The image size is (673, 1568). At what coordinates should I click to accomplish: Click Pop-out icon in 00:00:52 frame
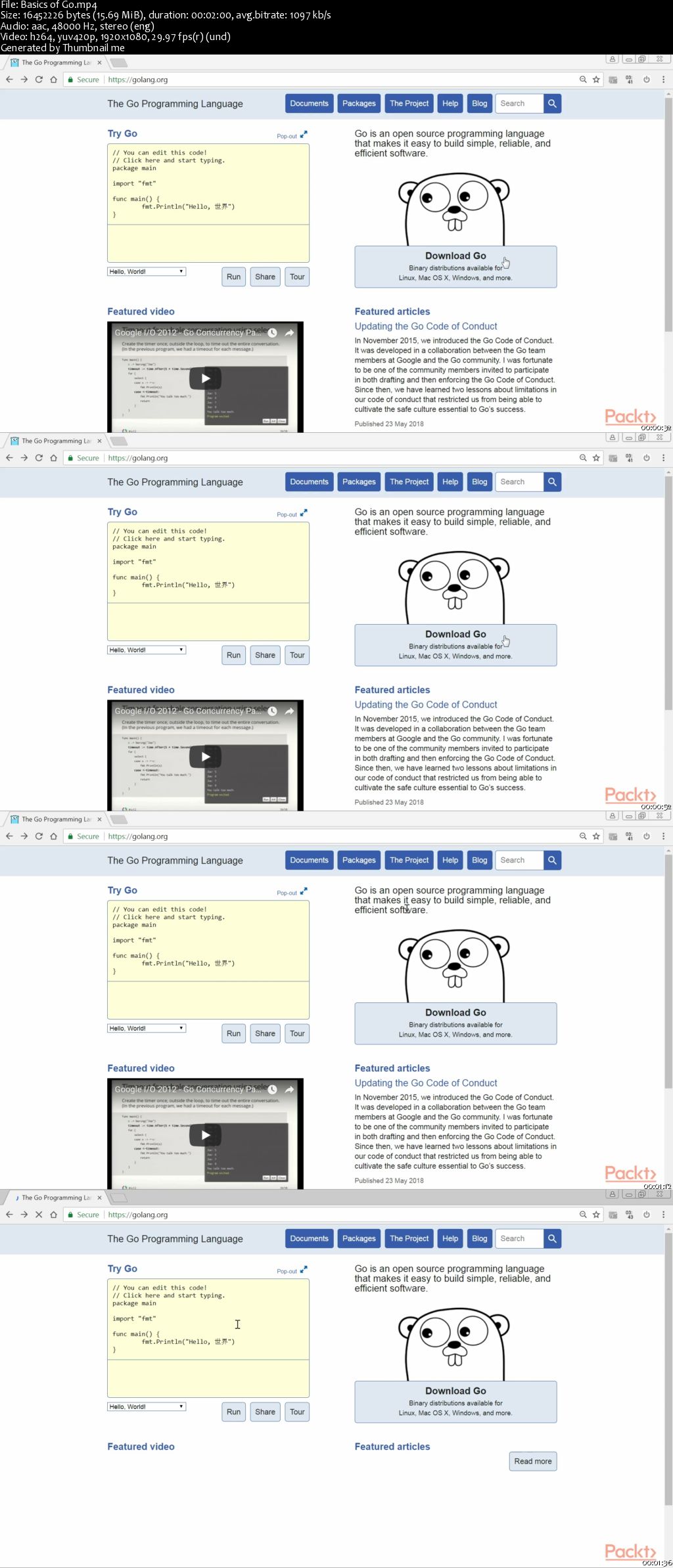click(x=304, y=514)
